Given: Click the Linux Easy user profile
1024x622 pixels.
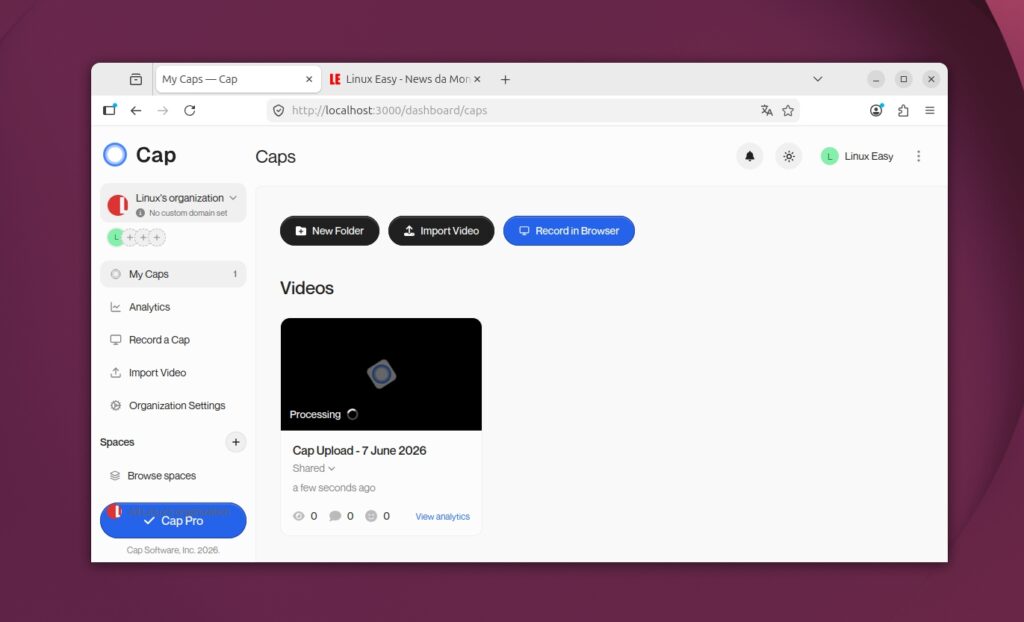Looking at the screenshot, I should tap(857, 156).
